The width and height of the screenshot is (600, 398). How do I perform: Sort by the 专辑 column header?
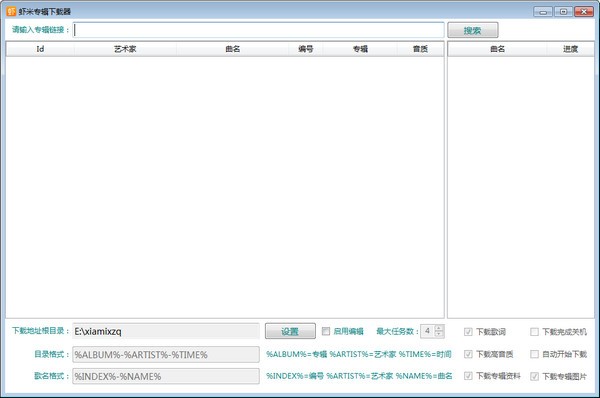[x=360, y=49]
